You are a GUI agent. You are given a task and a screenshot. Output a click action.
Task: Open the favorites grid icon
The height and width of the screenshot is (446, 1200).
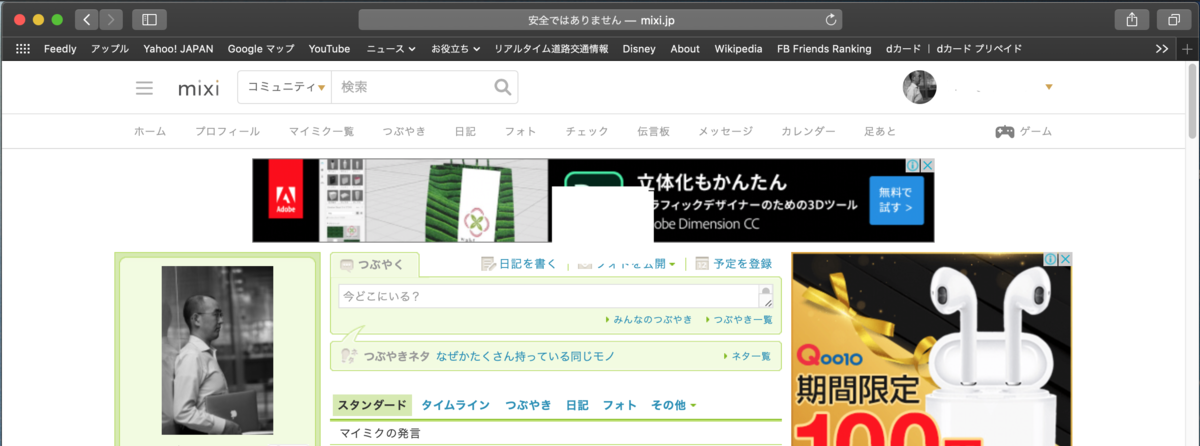23,48
